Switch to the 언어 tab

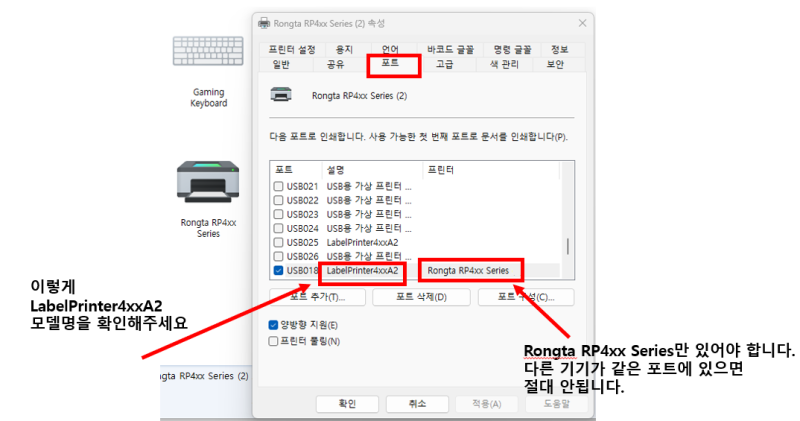pos(390,48)
